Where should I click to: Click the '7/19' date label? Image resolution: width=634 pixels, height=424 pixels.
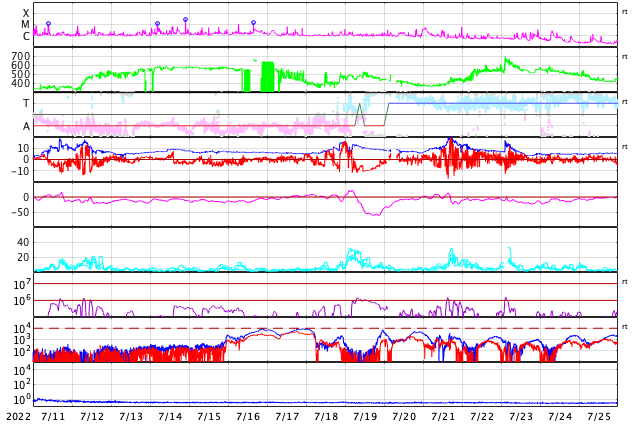pyautogui.click(x=365, y=417)
